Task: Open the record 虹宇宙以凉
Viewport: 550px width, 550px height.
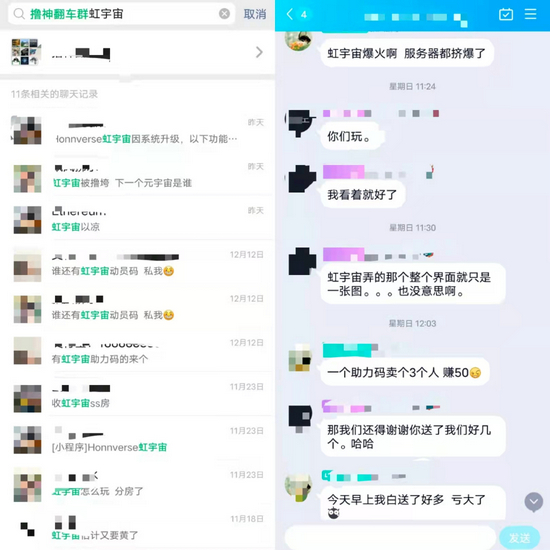Action: tap(138, 219)
